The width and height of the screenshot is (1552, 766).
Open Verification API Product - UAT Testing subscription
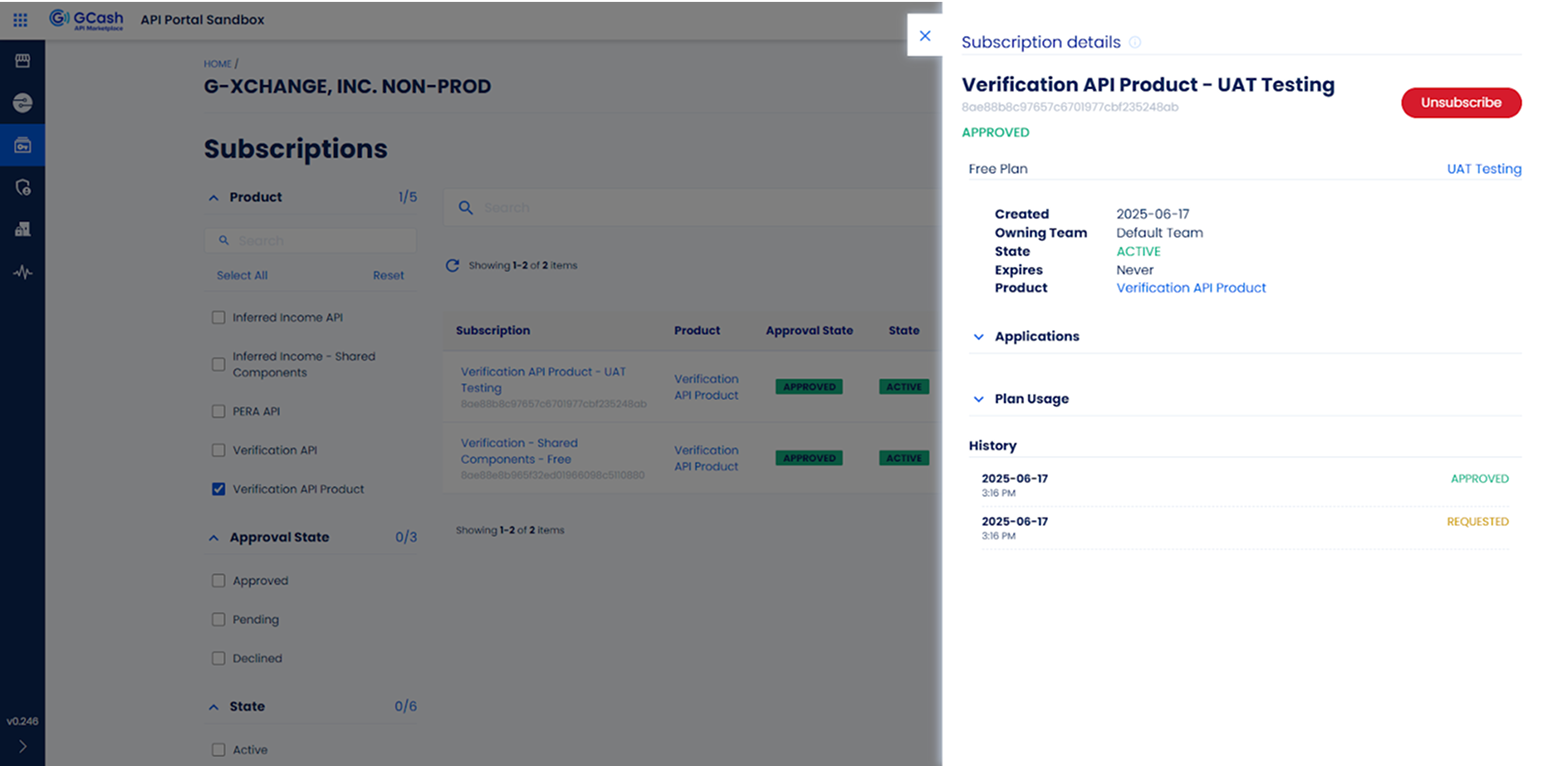point(543,379)
